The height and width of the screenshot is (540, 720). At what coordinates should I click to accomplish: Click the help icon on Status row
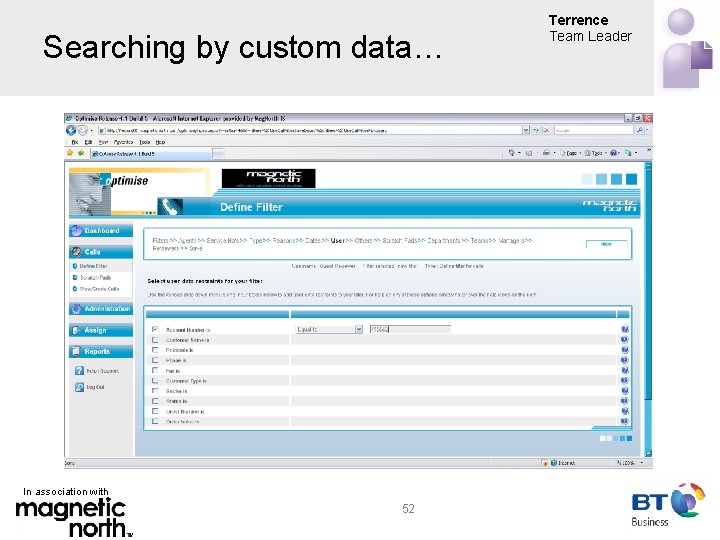coord(624,401)
